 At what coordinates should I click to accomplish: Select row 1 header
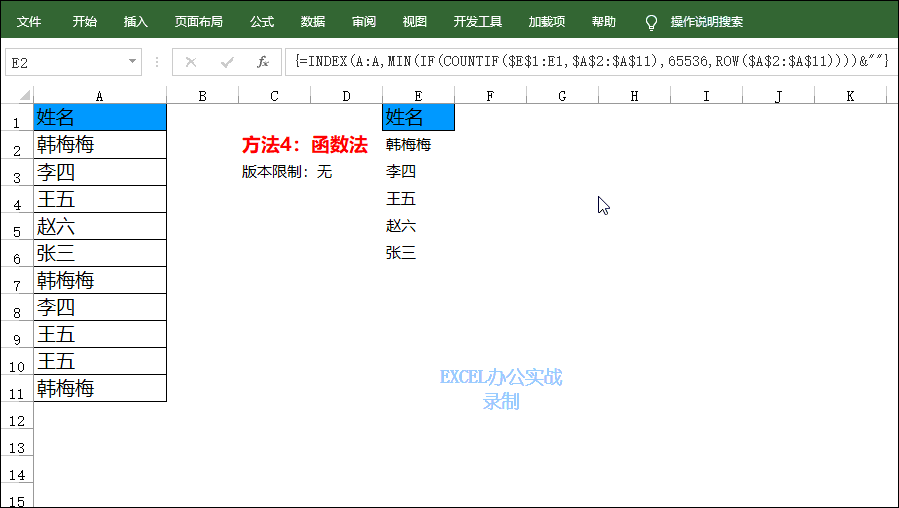tap(17, 118)
